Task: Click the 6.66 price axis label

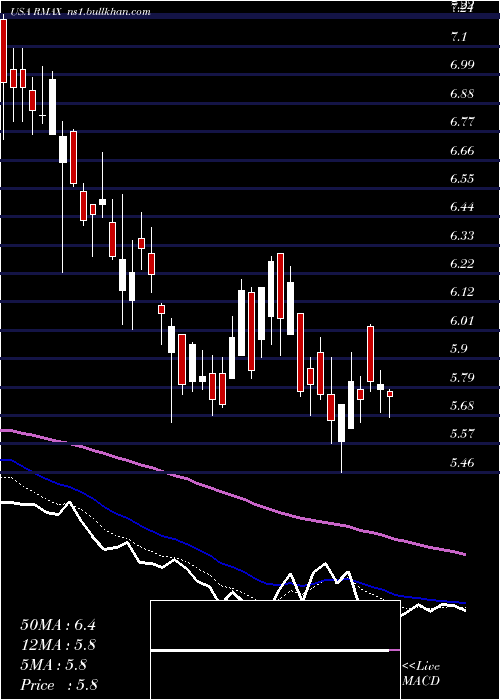Action: 462,150
